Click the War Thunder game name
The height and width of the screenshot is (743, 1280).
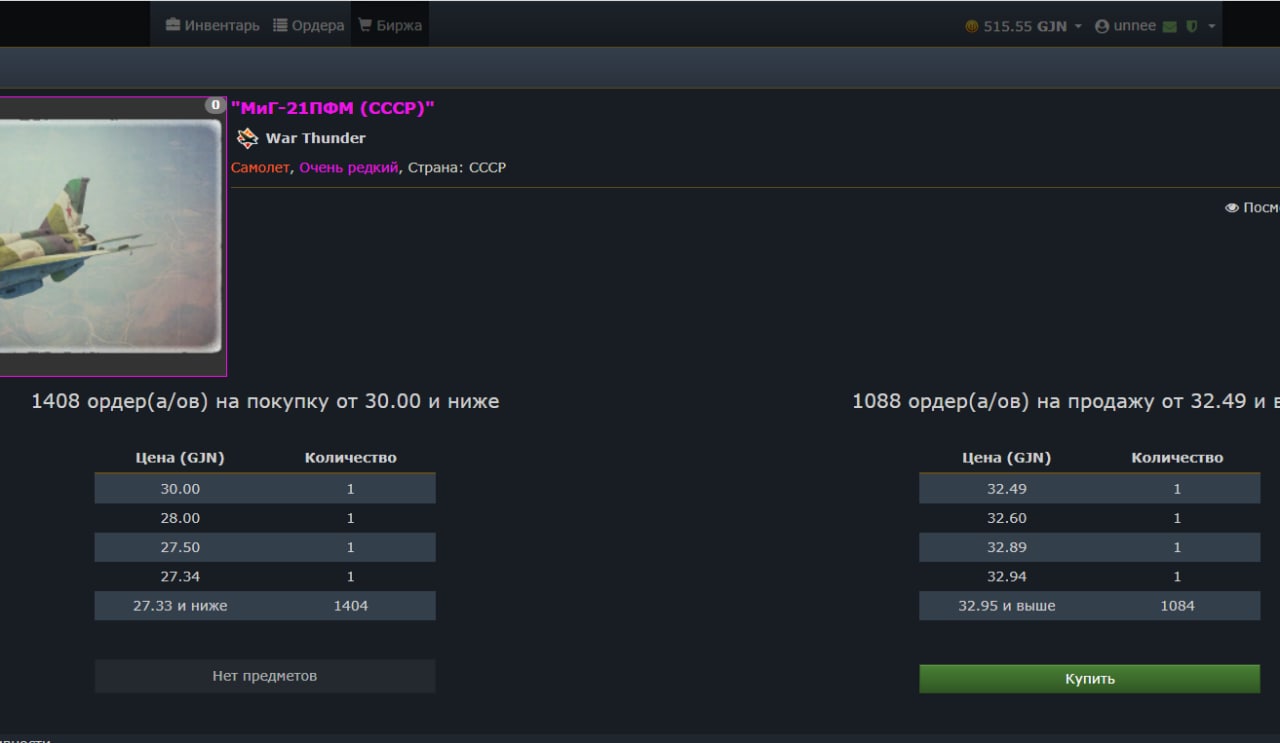pos(315,138)
